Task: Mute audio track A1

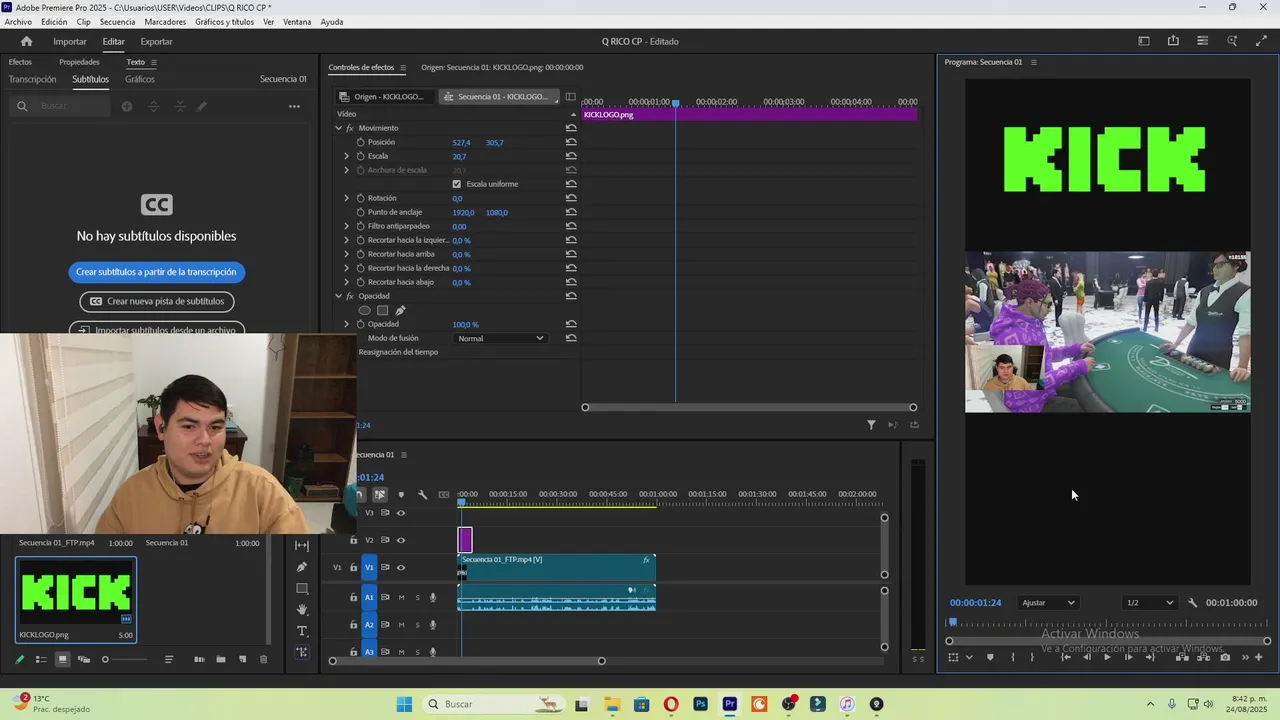Action: (x=401, y=597)
